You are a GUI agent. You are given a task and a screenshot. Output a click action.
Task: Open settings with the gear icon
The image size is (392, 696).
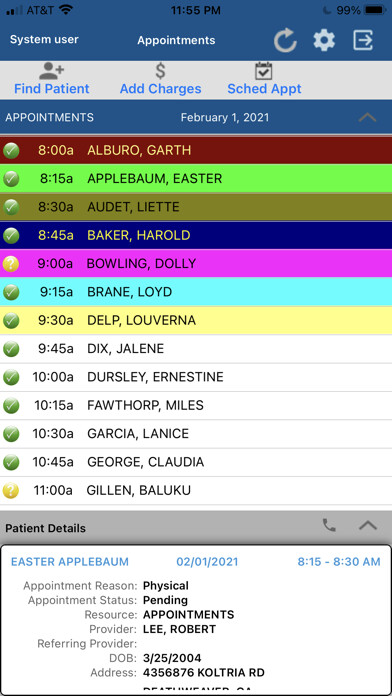(x=324, y=40)
